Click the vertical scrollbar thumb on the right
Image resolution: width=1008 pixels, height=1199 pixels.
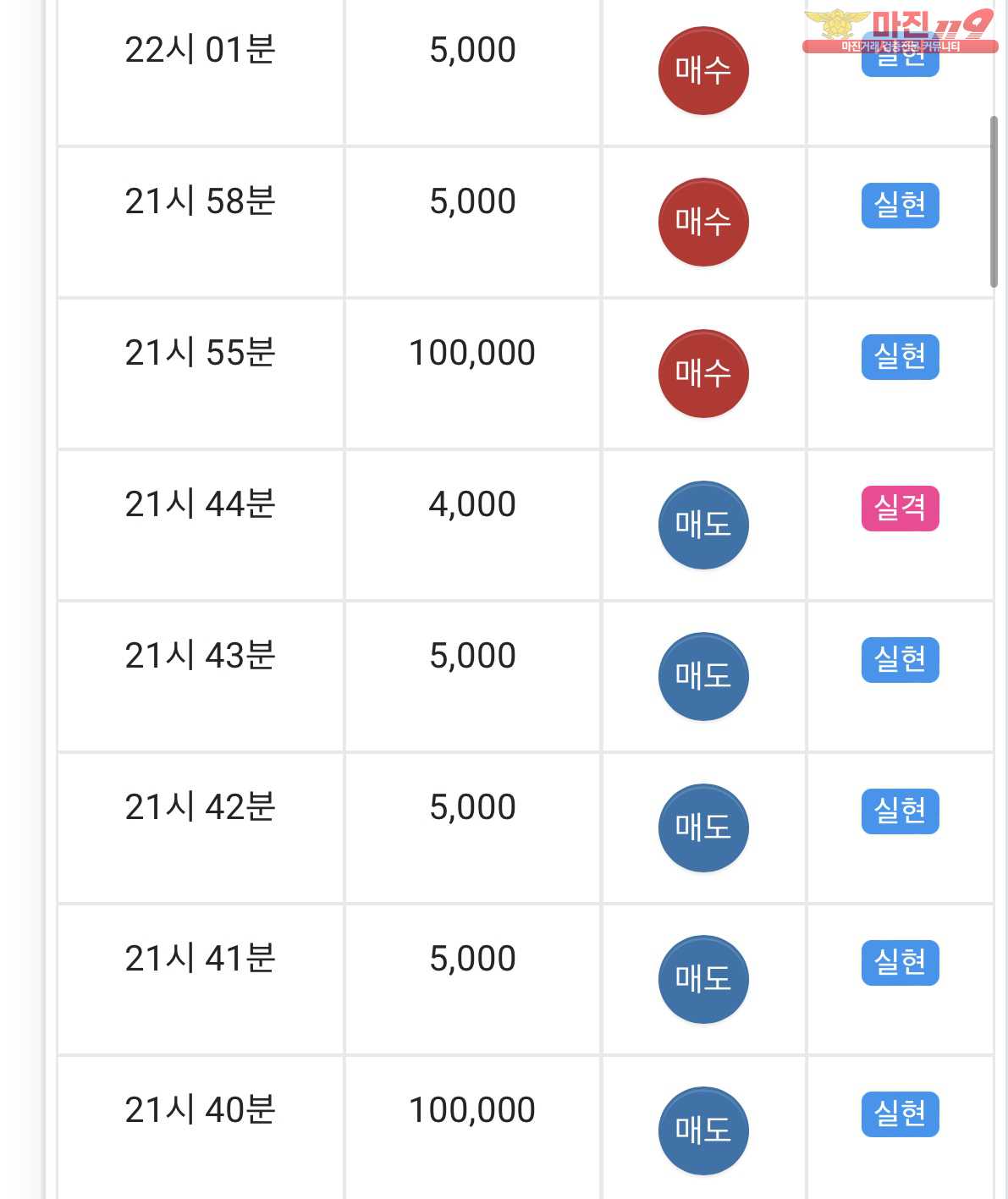[994, 202]
